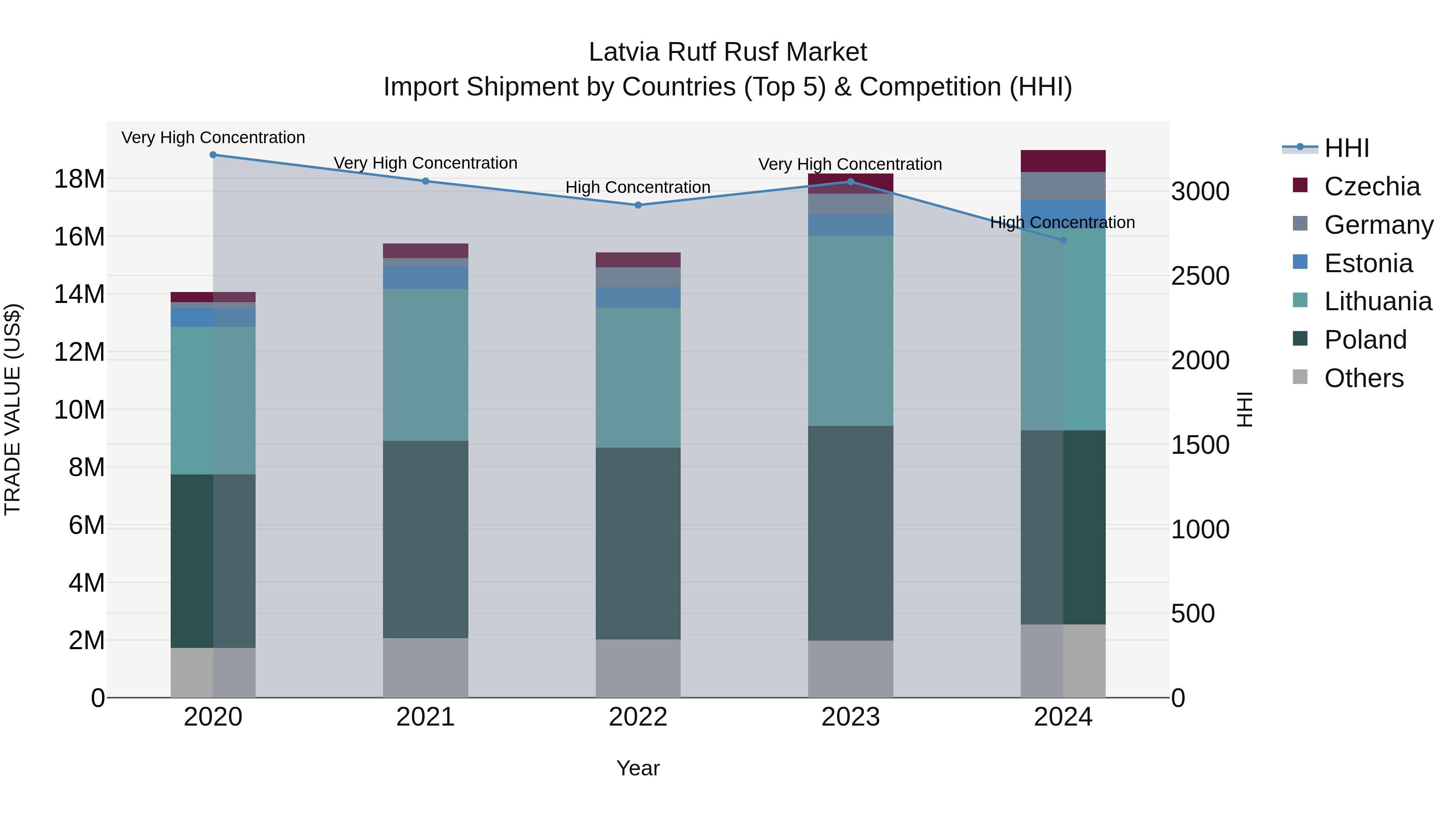Click the Estonia blue legend swatch
Screen dimensions: 1456x819
[1300, 262]
